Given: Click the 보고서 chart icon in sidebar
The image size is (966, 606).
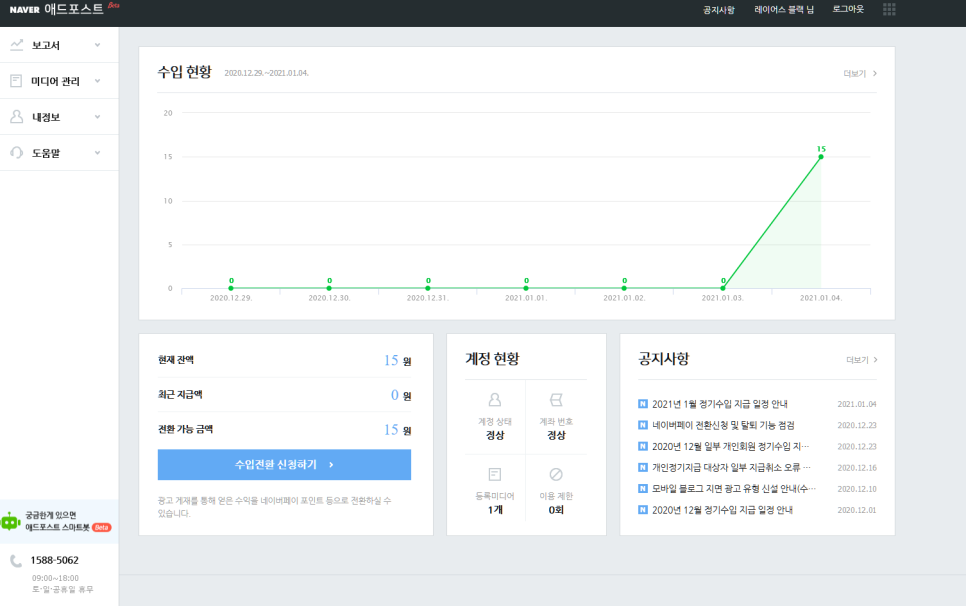Looking at the screenshot, I should coord(17,45).
